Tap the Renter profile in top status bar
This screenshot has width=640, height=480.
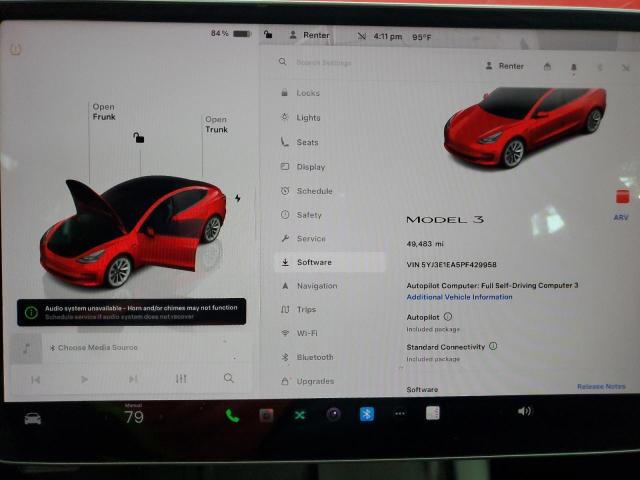(x=309, y=35)
